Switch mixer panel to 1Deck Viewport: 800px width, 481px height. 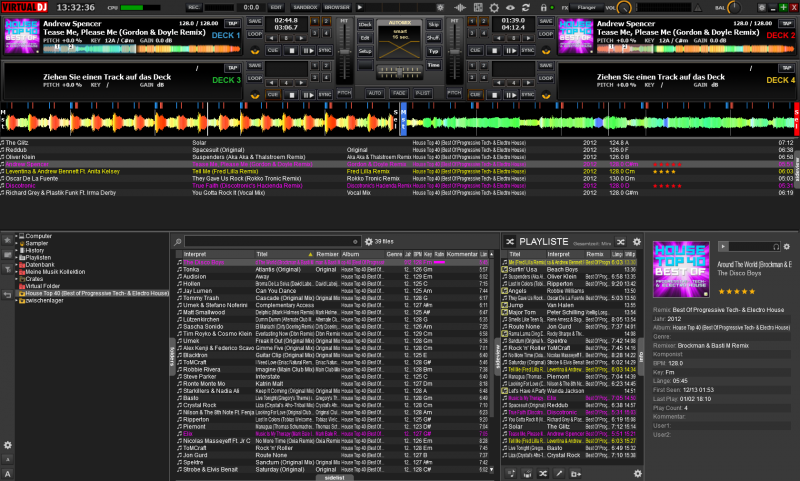pyautogui.click(x=365, y=24)
